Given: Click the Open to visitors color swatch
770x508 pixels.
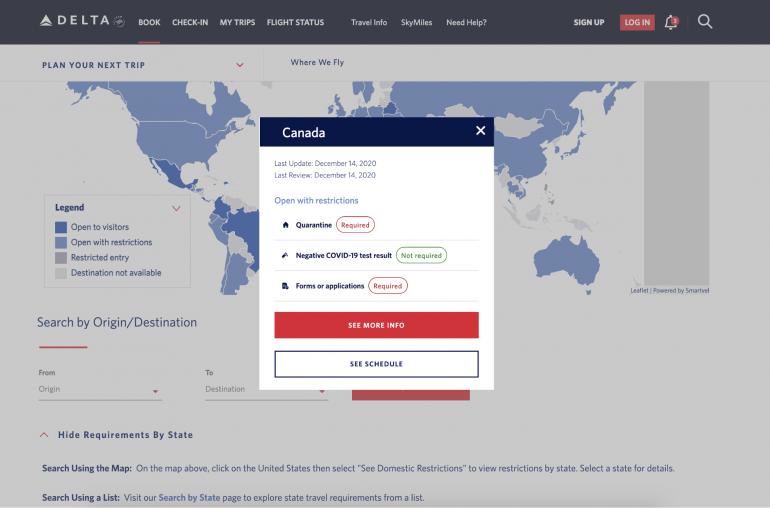Looking at the screenshot, I should [x=61, y=227].
